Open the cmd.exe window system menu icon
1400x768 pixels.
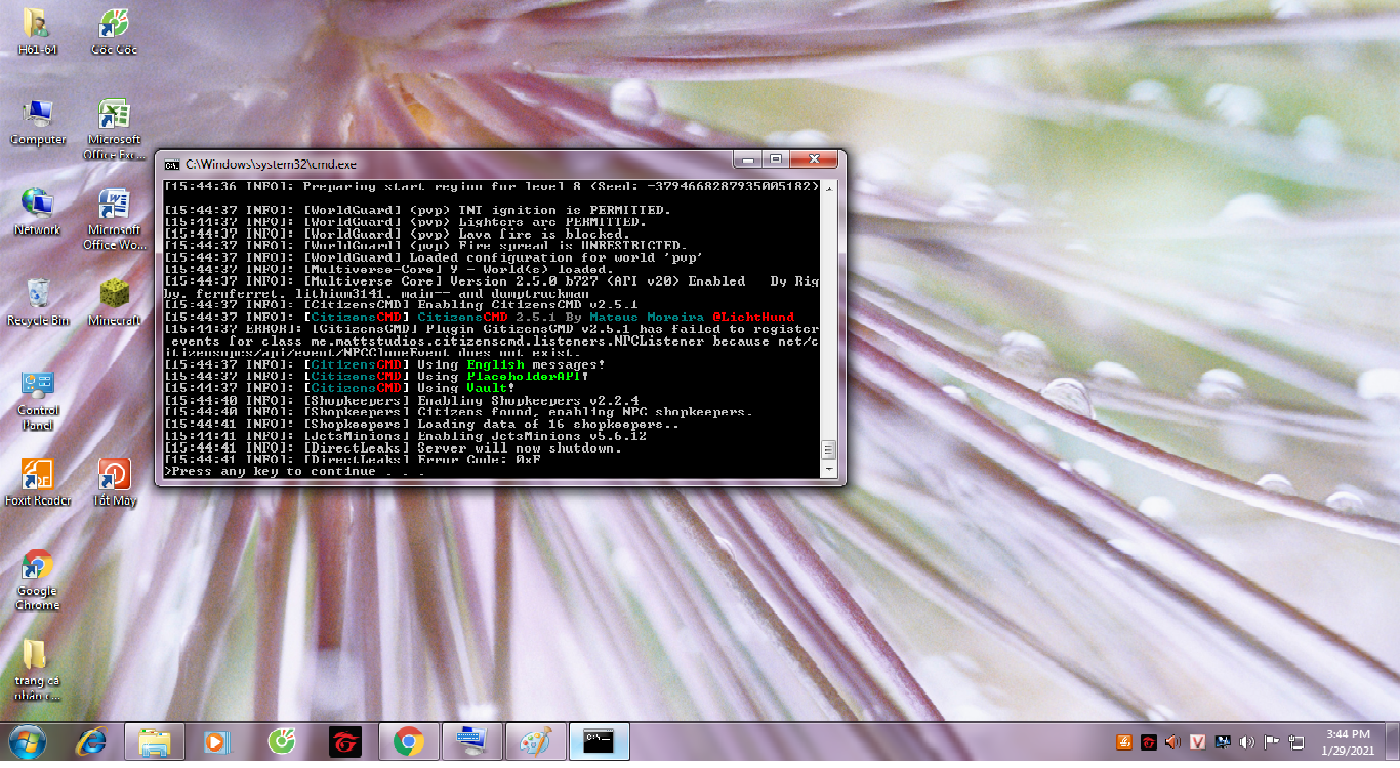pos(172,164)
